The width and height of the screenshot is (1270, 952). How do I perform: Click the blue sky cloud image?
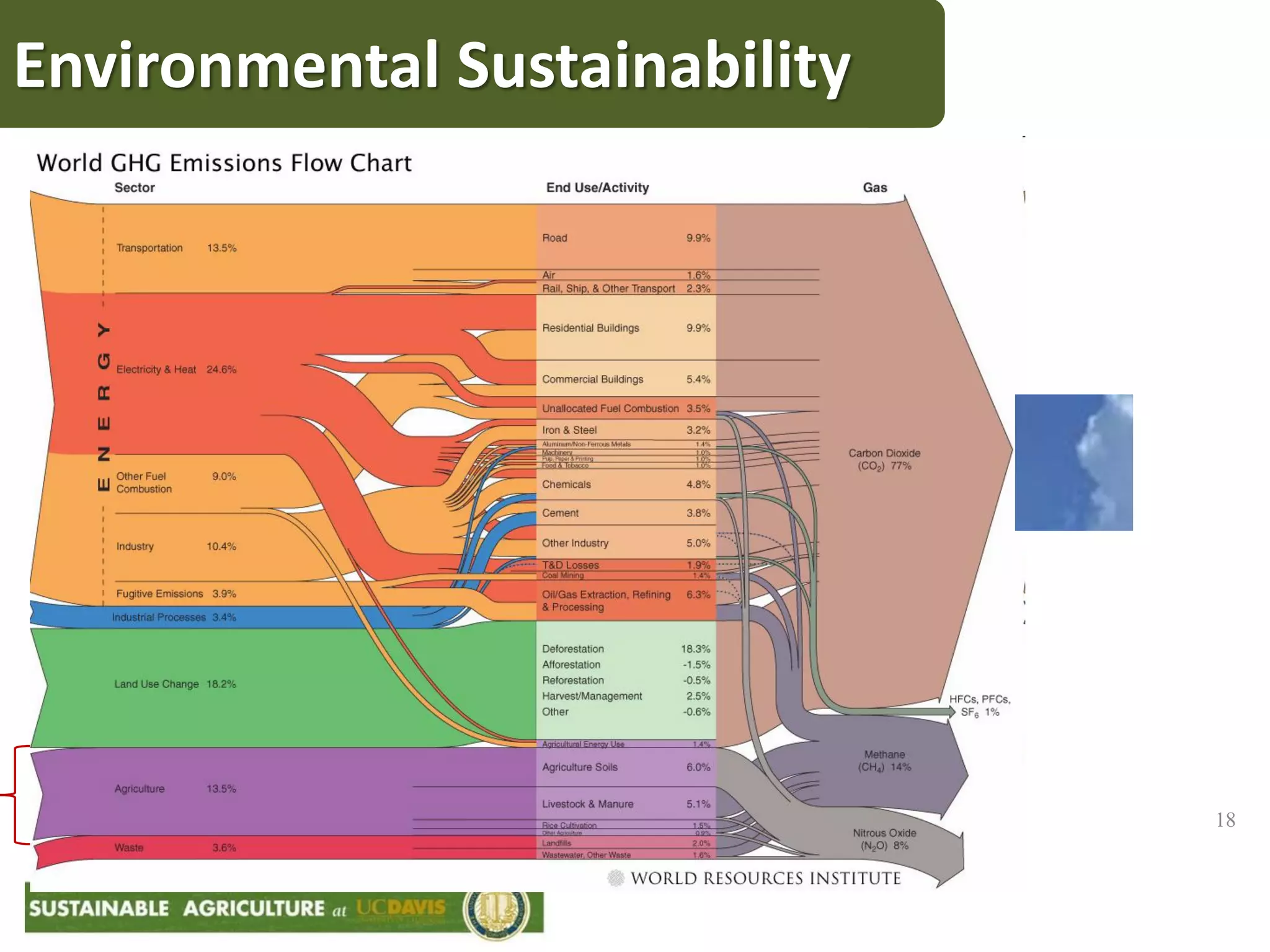click(1073, 462)
